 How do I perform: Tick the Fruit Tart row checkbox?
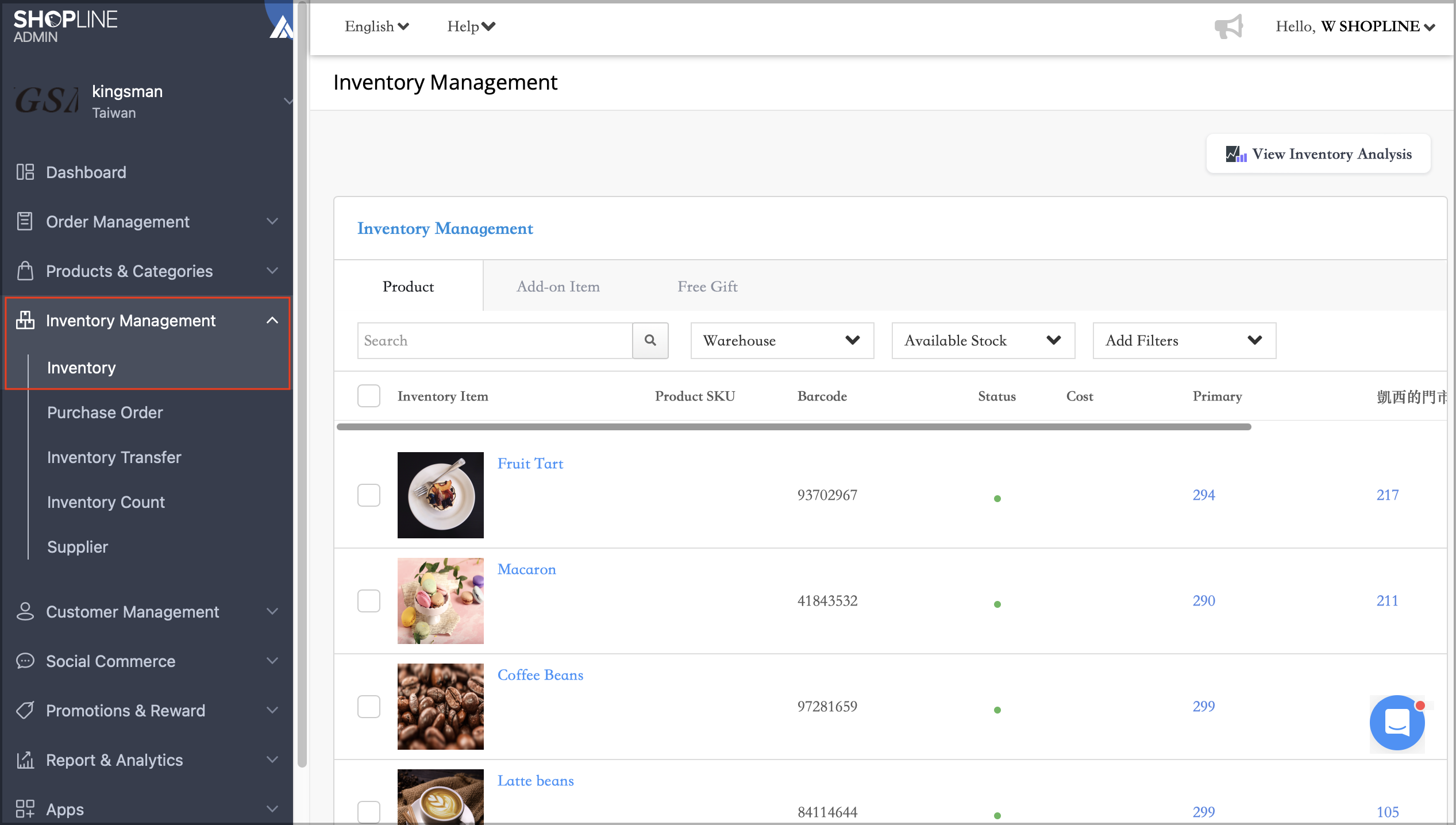(369, 495)
